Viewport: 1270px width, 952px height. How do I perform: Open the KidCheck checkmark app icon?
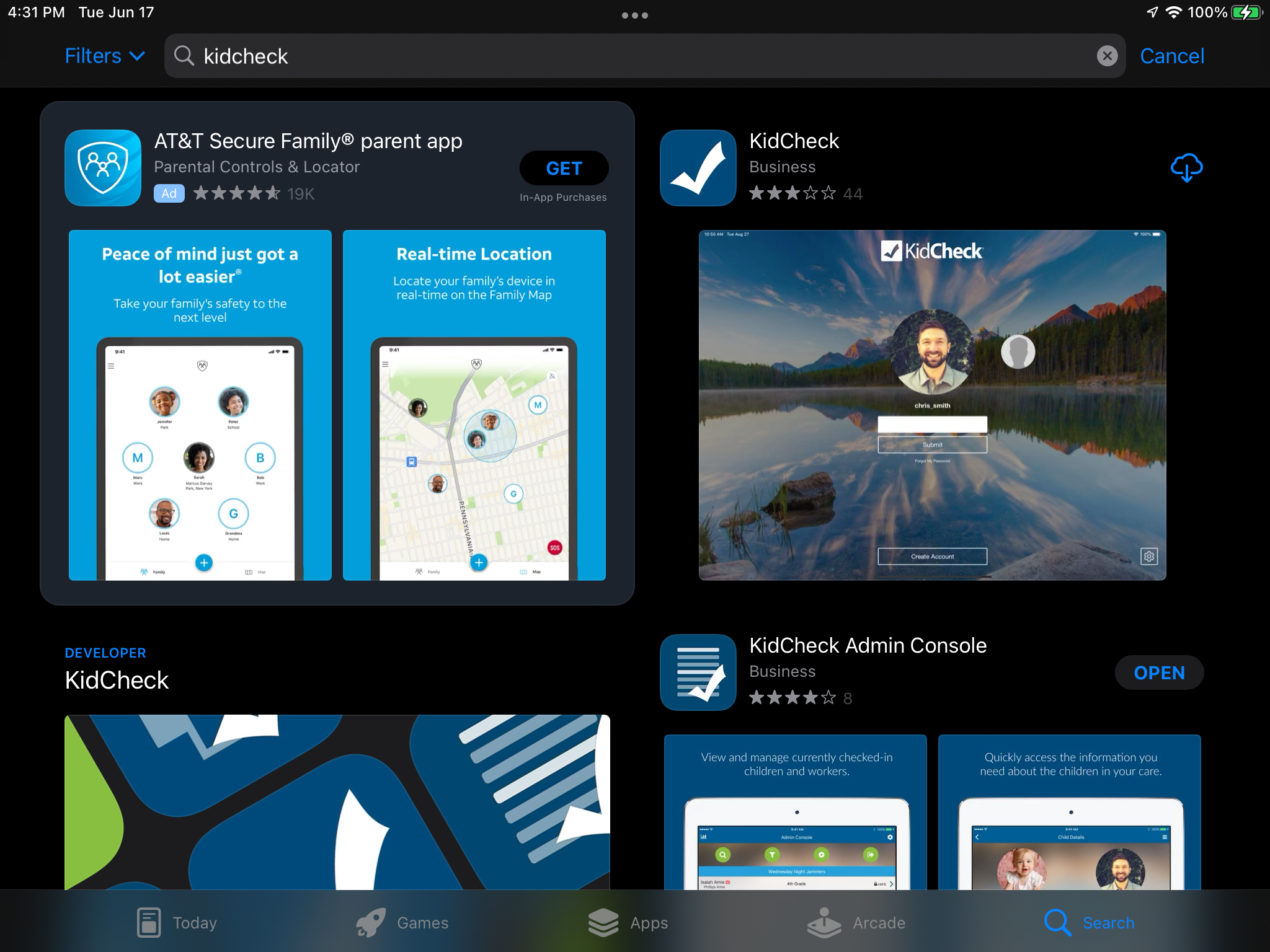(x=698, y=167)
